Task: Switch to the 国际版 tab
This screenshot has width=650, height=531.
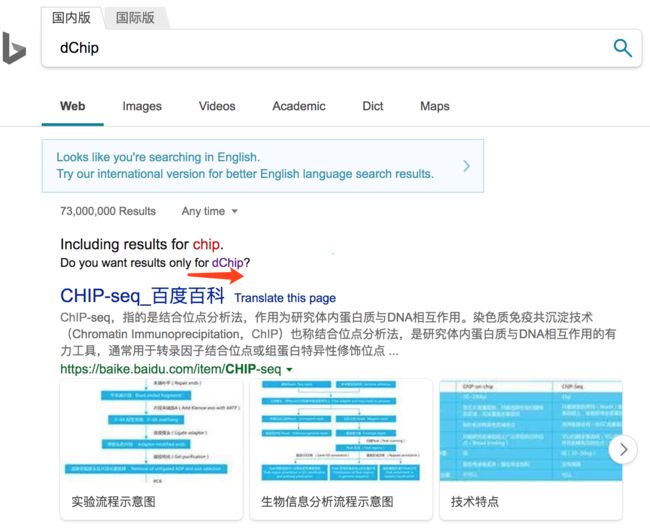Action: pyautogui.click(x=135, y=18)
